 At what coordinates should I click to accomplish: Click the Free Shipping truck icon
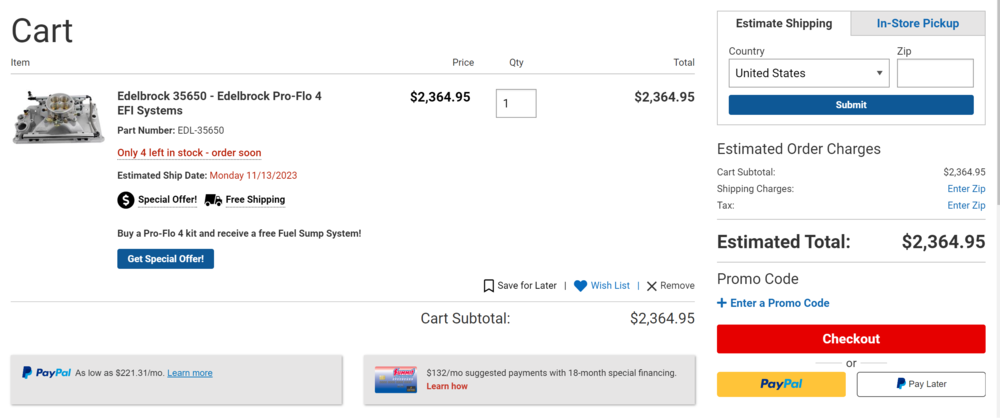click(213, 200)
